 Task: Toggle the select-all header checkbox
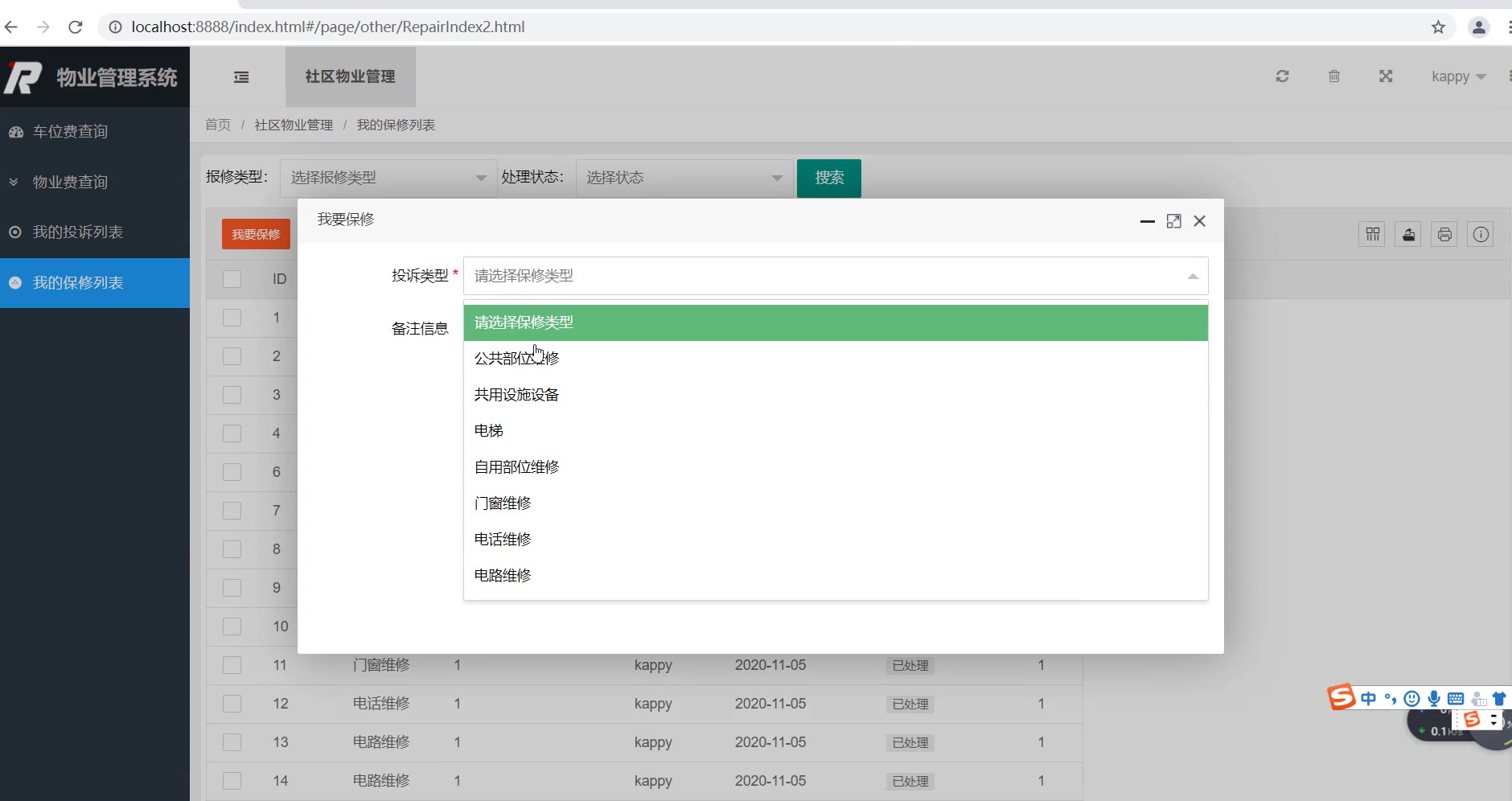point(232,279)
